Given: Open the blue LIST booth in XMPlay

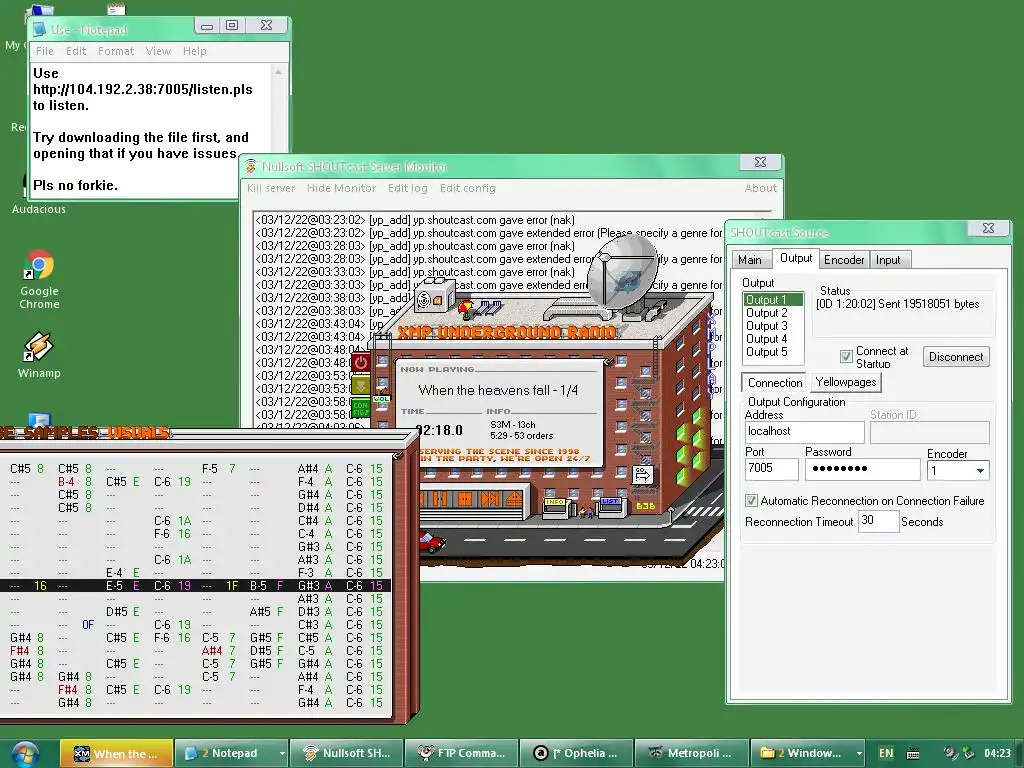Looking at the screenshot, I should pyautogui.click(x=611, y=506).
